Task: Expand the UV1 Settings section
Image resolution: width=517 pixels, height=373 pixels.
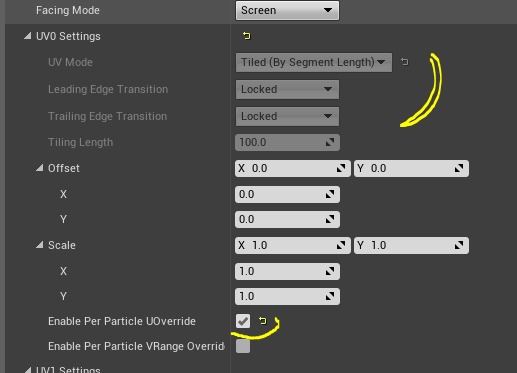Action: click(x=28, y=369)
